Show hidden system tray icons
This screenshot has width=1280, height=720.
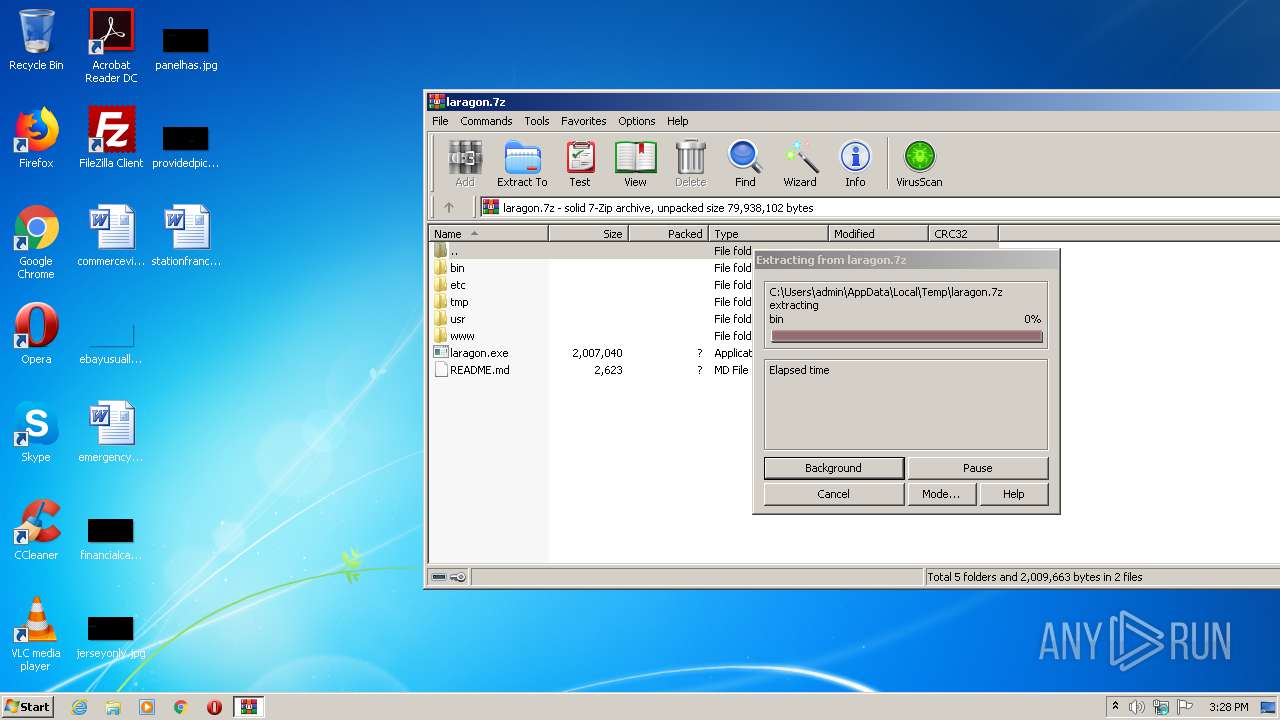[1115, 706]
